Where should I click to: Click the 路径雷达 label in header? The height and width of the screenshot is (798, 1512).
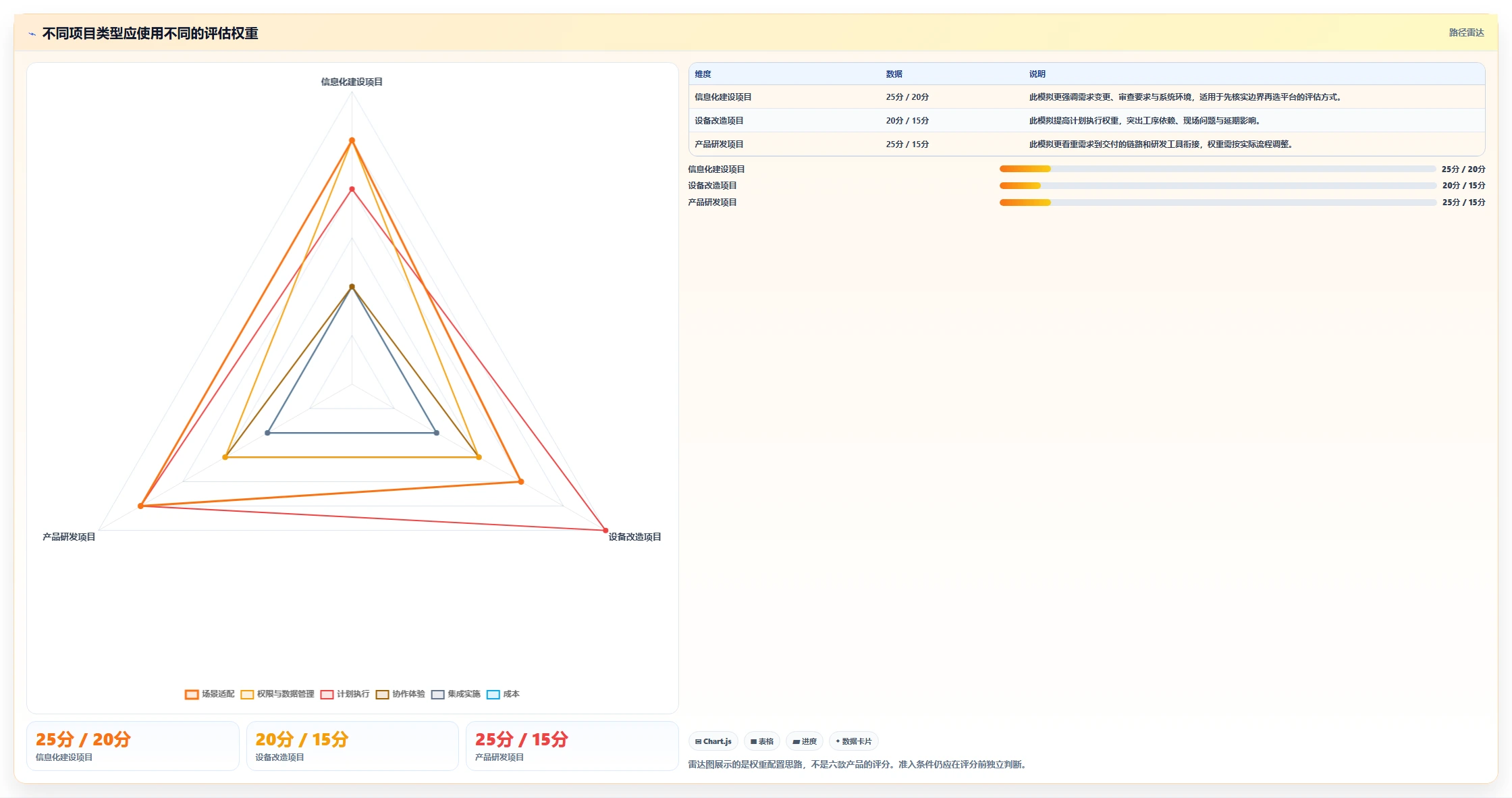click(1466, 32)
